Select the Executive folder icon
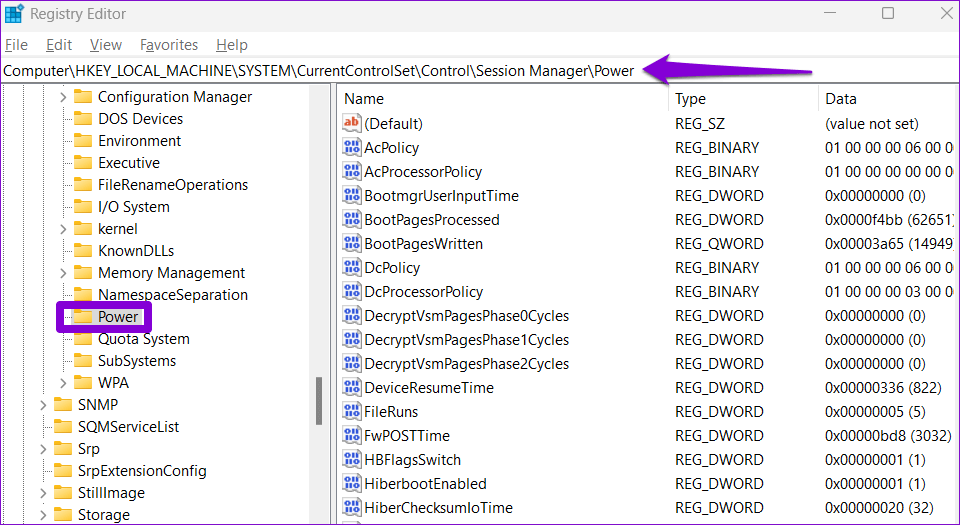 point(83,163)
